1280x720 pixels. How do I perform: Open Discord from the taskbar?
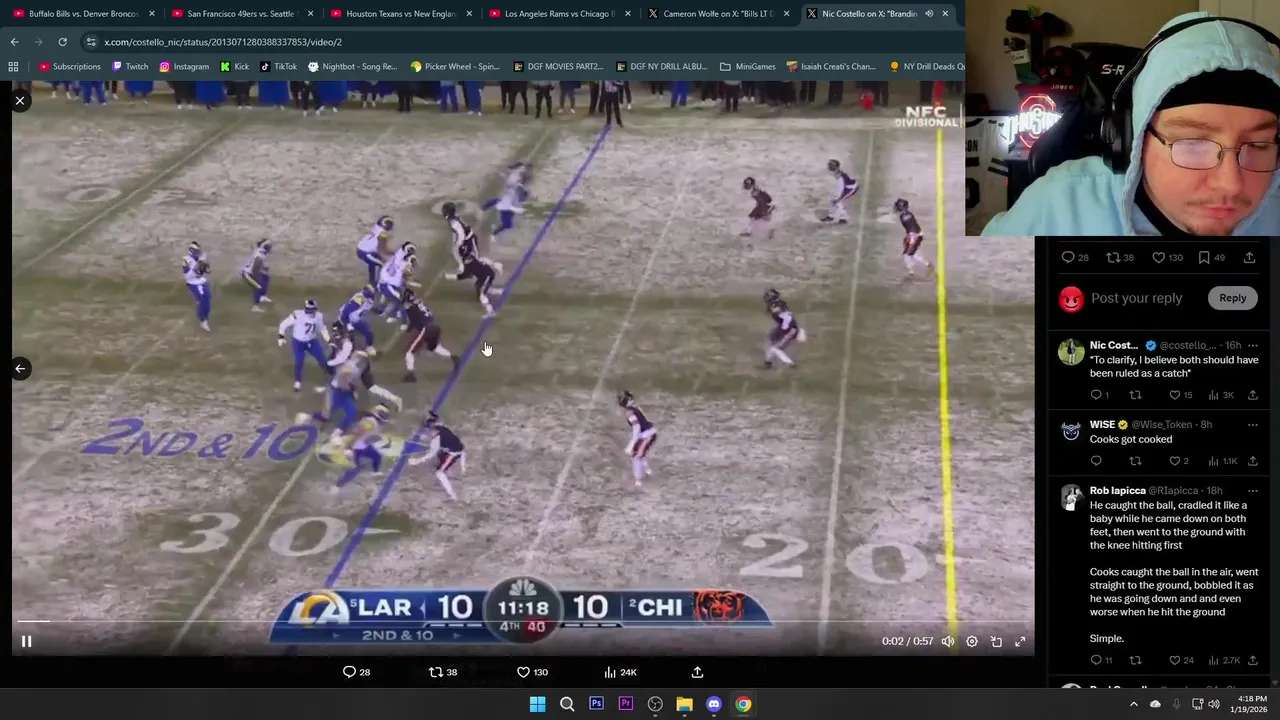[x=714, y=704]
